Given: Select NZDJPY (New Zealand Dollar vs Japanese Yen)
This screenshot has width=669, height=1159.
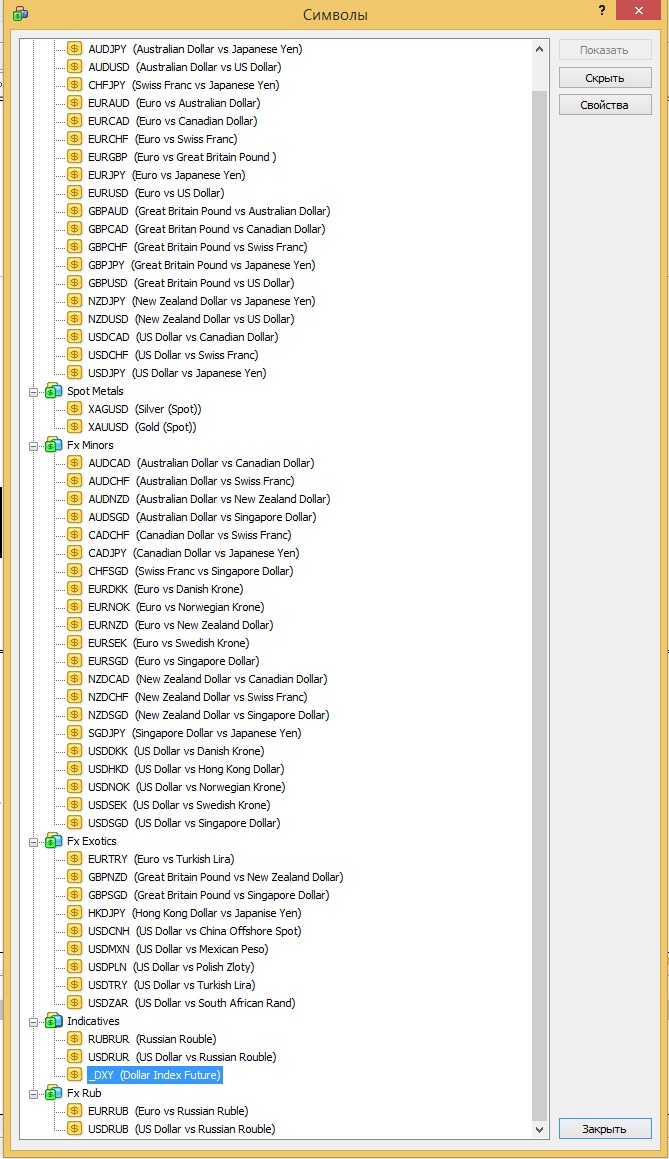Looking at the screenshot, I should (x=201, y=301).
